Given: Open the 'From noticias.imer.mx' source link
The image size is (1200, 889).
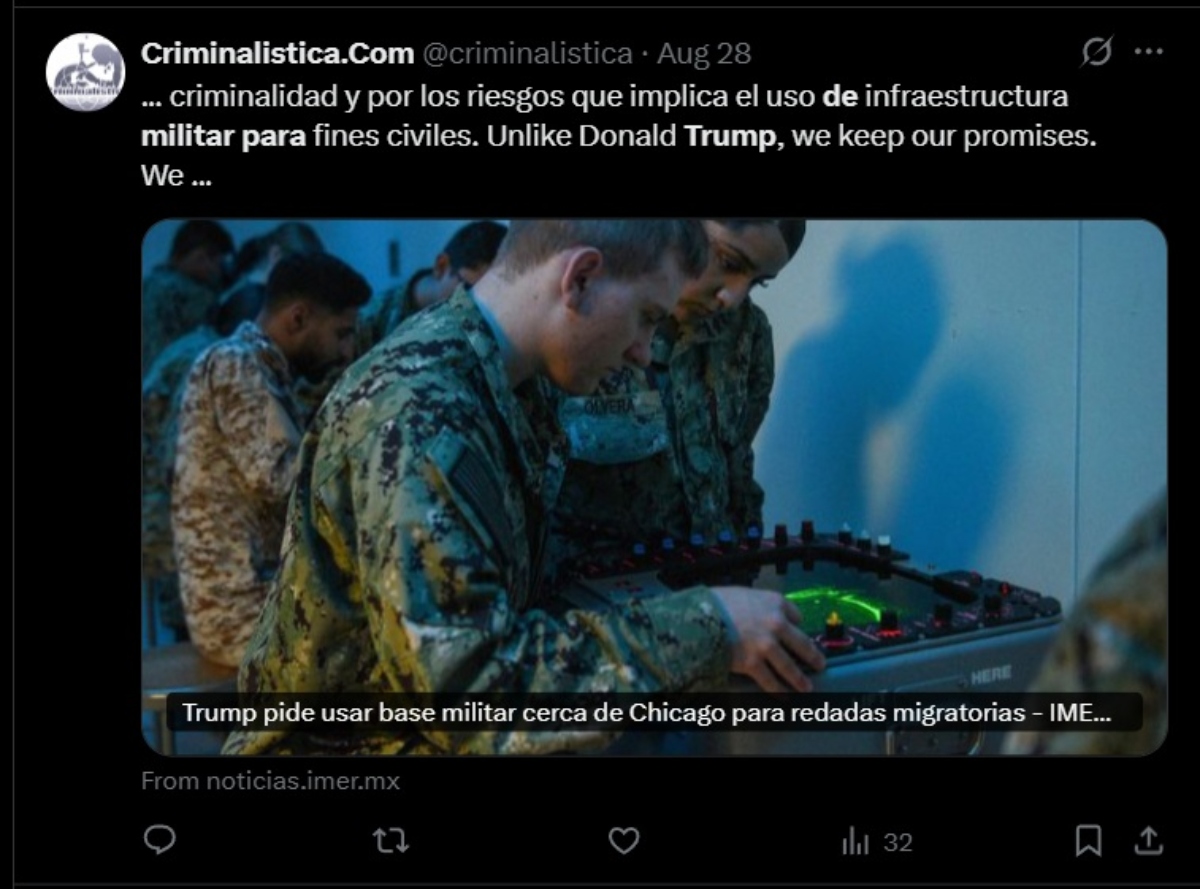Looking at the screenshot, I should [270, 781].
